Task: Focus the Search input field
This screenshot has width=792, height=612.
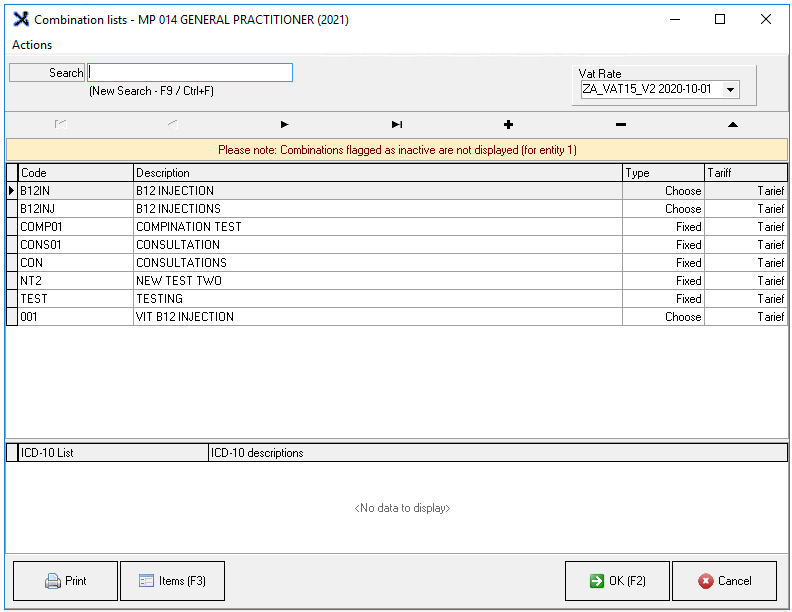Action: click(x=190, y=72)
